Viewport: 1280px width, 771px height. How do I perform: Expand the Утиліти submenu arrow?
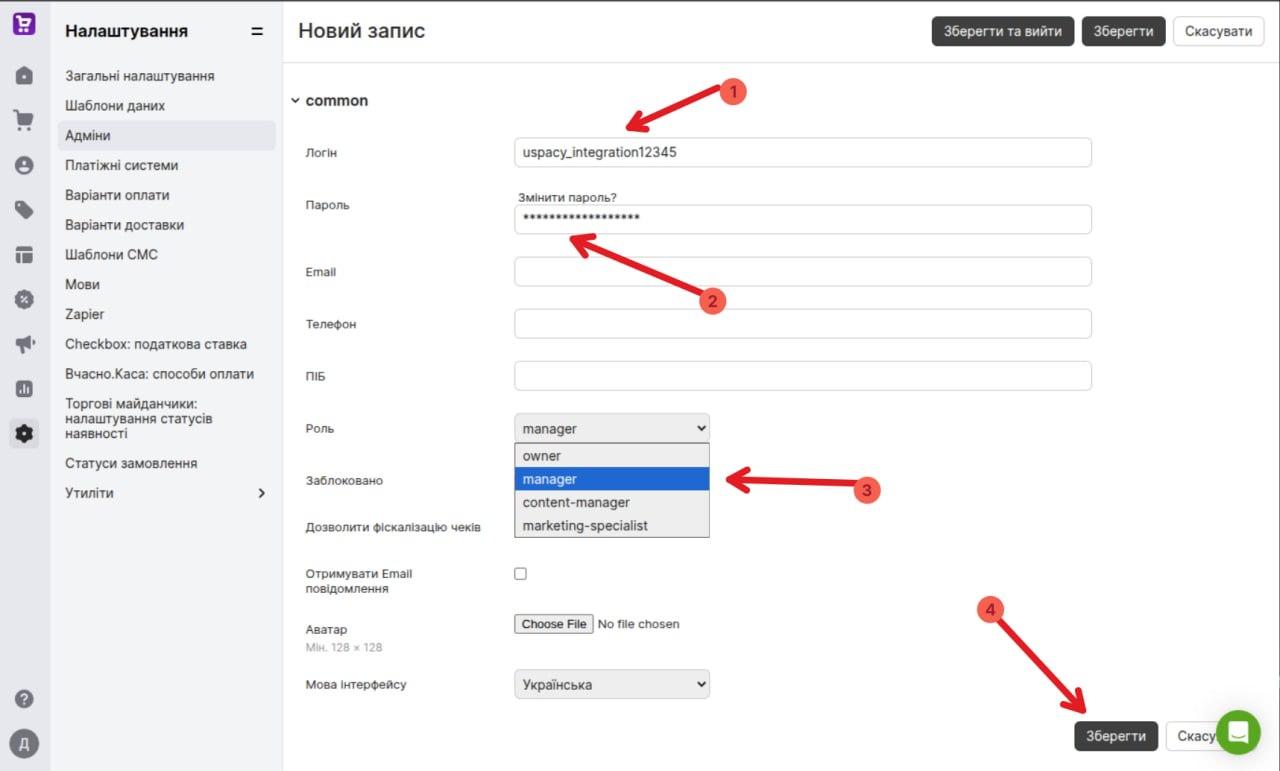coord(261,493)
